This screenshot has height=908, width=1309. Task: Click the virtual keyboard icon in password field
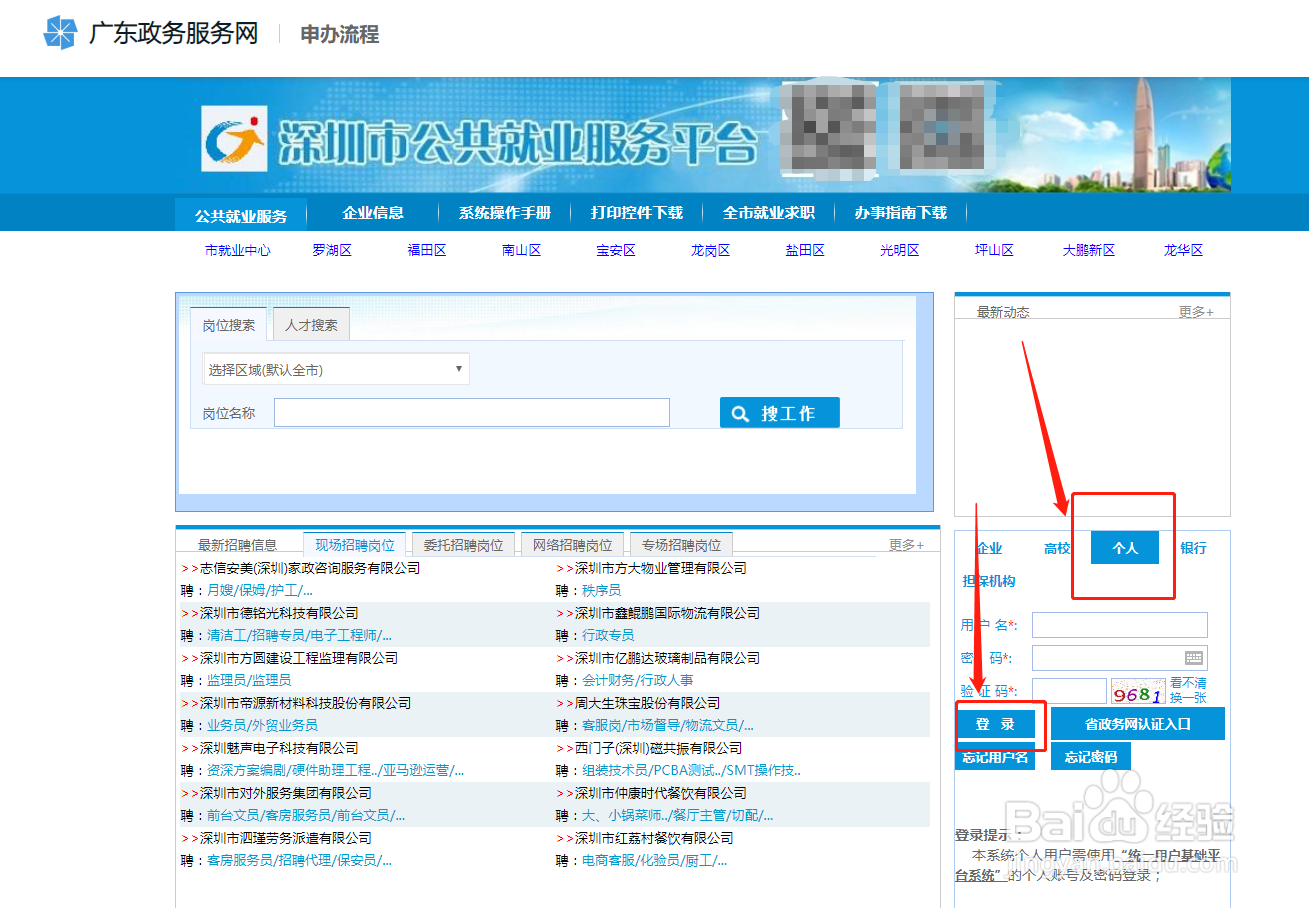click(x=1194, y=658)
